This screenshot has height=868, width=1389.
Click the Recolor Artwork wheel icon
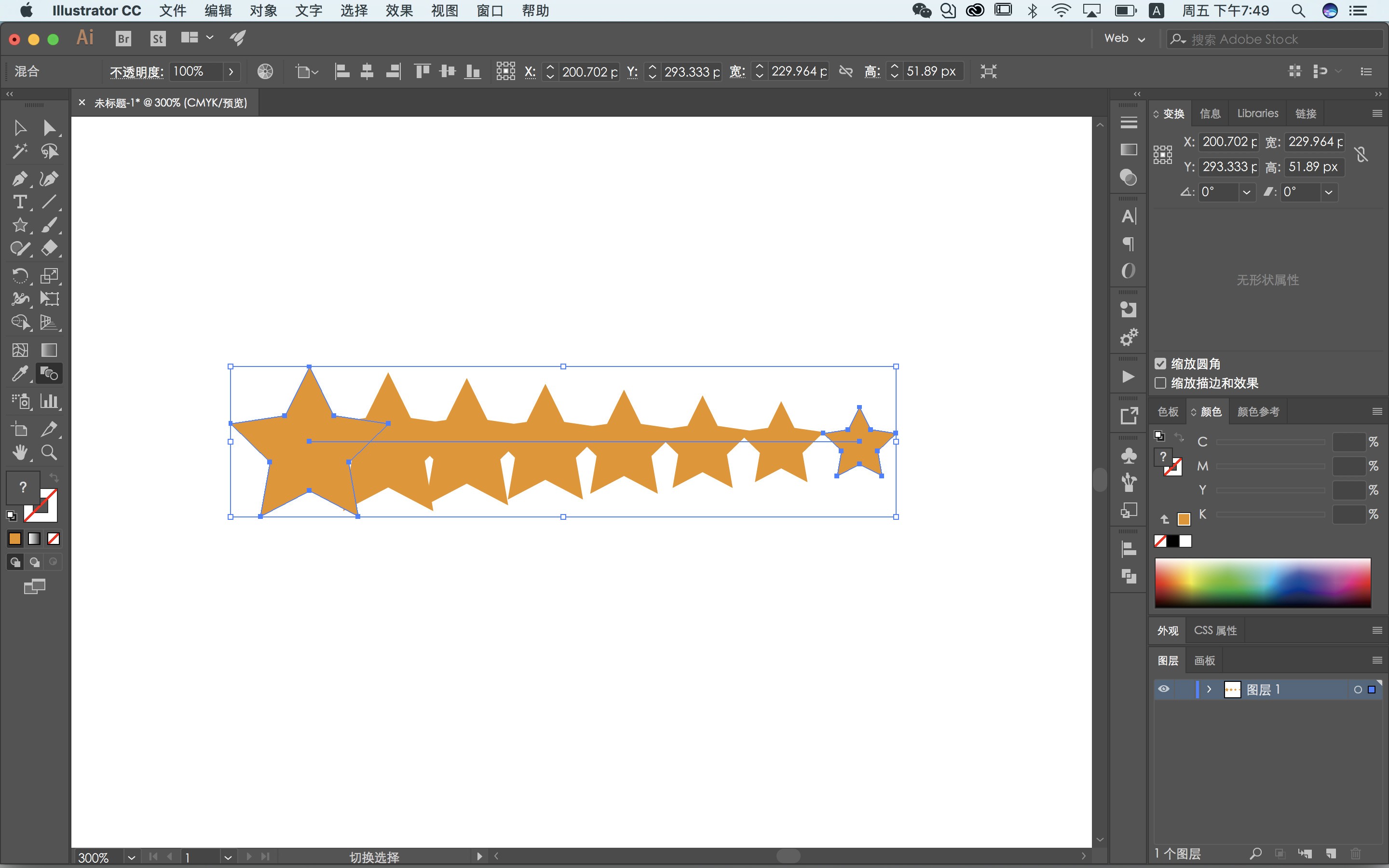(x=265, y=72)
